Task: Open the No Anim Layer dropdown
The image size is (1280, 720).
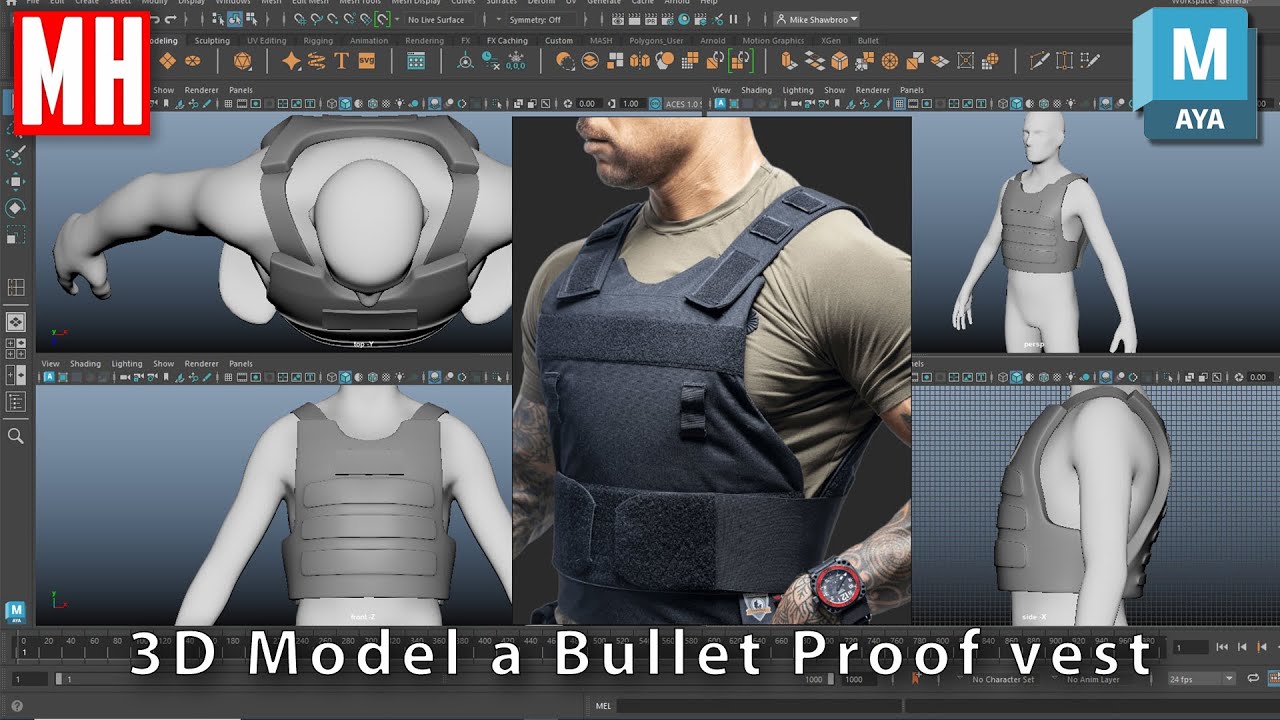Action: coord(1093,679)
